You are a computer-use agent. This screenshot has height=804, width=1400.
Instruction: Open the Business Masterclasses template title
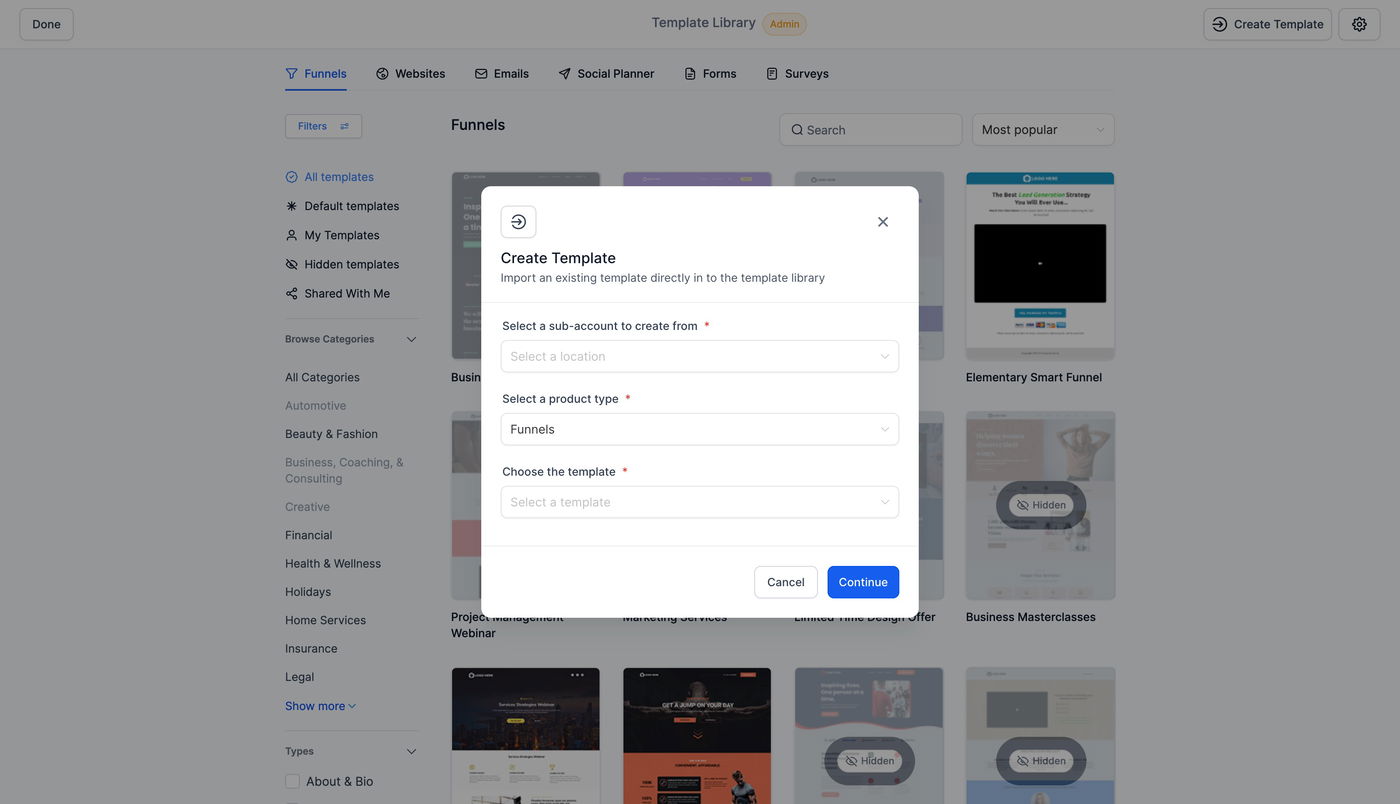(1031, 617)
